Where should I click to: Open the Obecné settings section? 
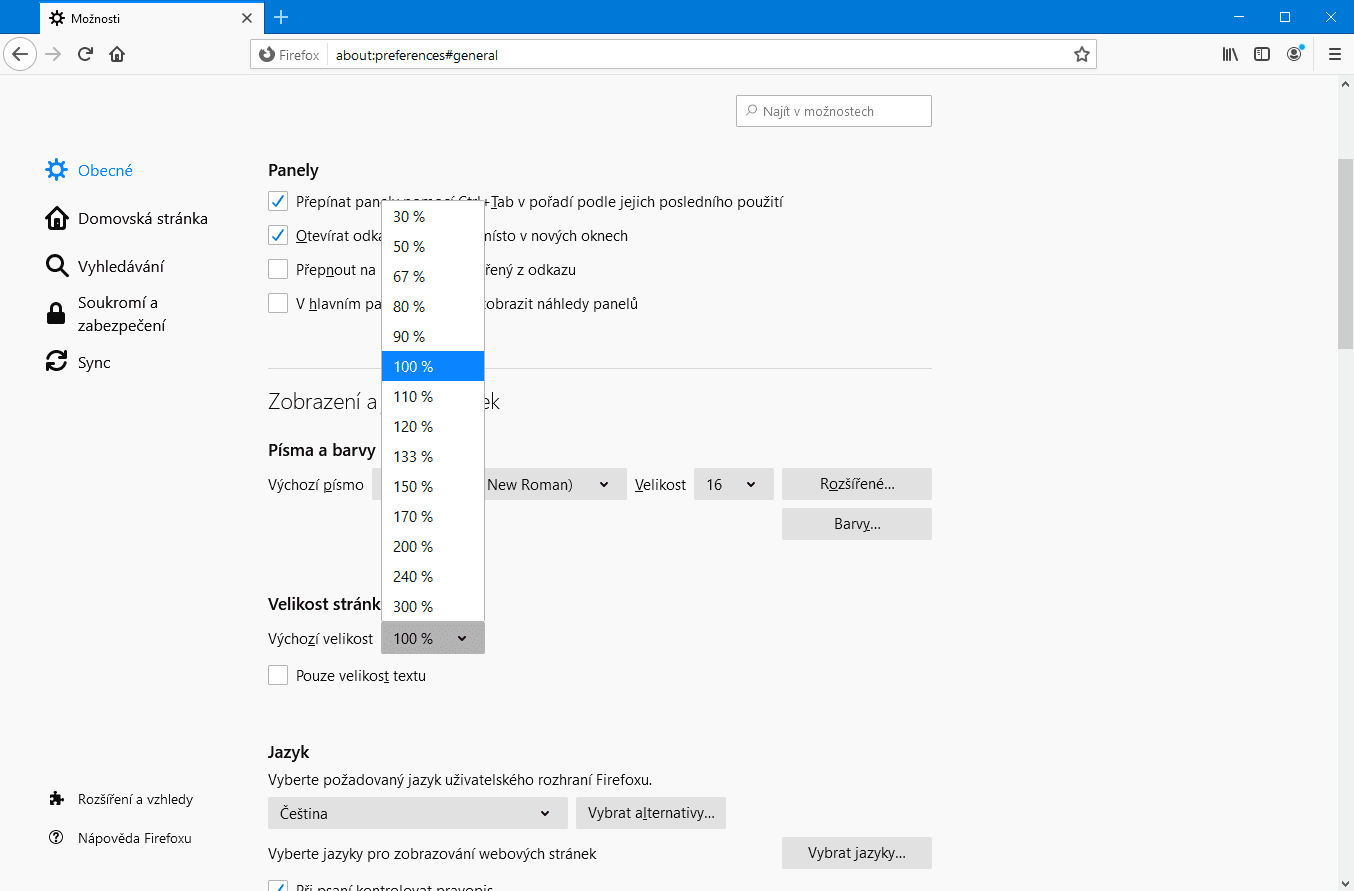[103, 170]
